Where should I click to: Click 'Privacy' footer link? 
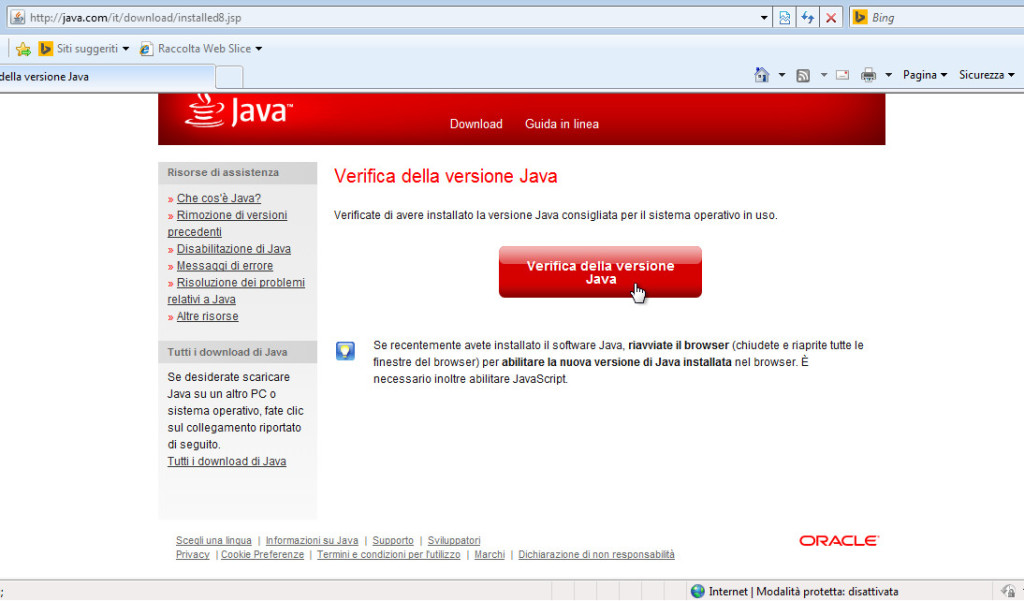click(x=193, y=555)
